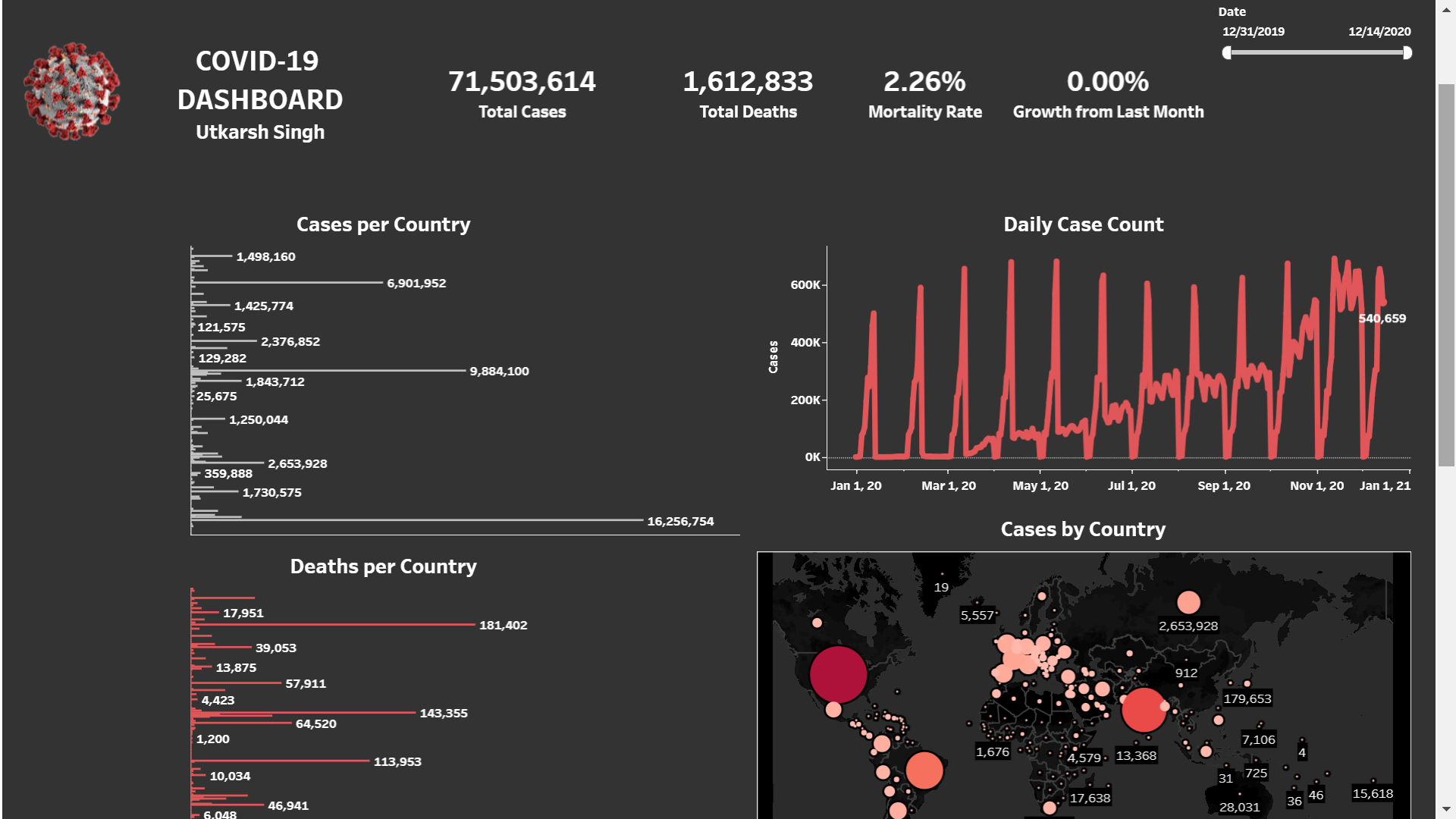Click the Brazil bubble on the map
The width and height of the screenshot is (1456, 819).
point(924,770)
